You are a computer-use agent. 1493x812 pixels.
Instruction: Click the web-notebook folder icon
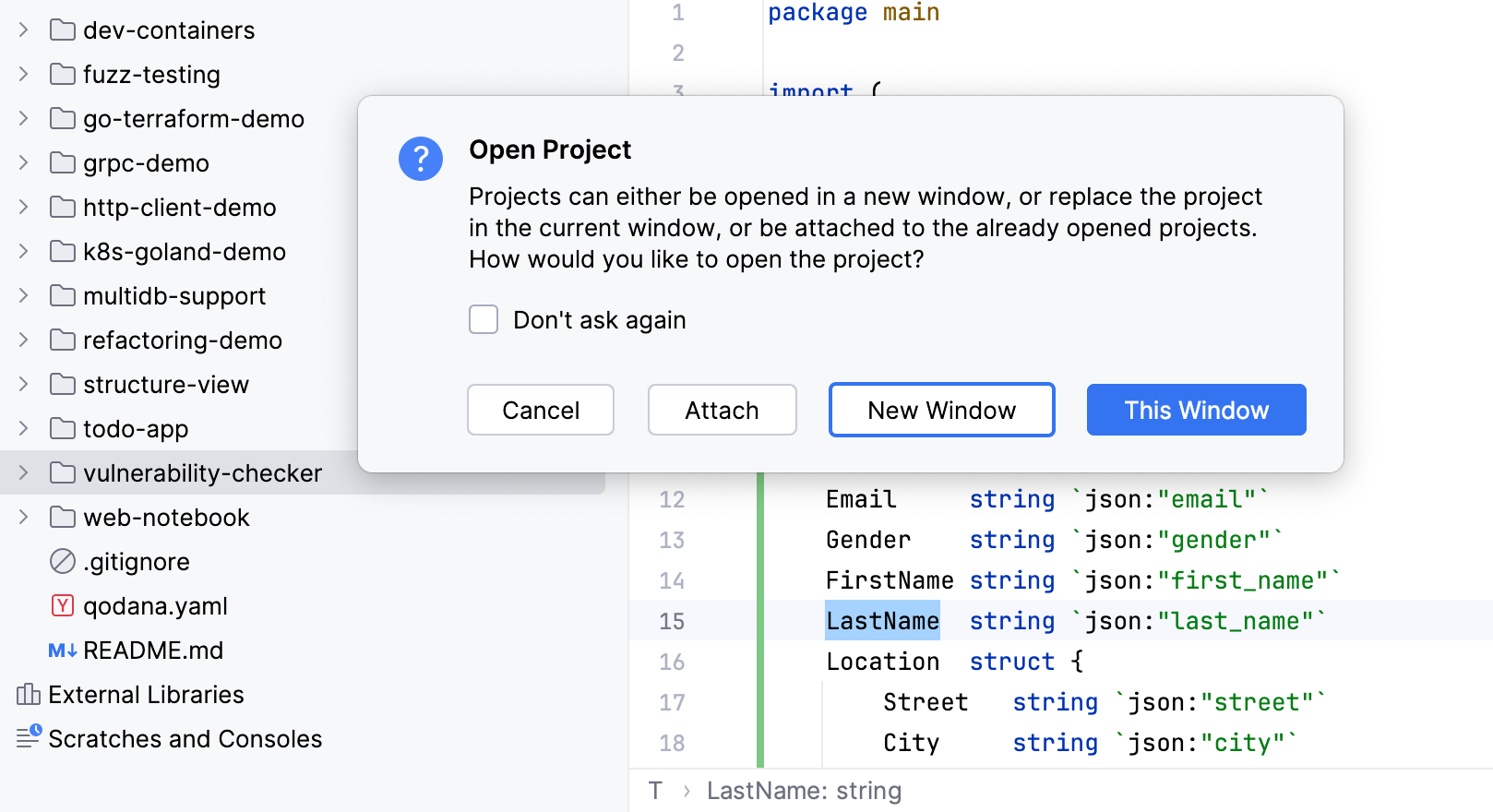[x=63, y=518]
